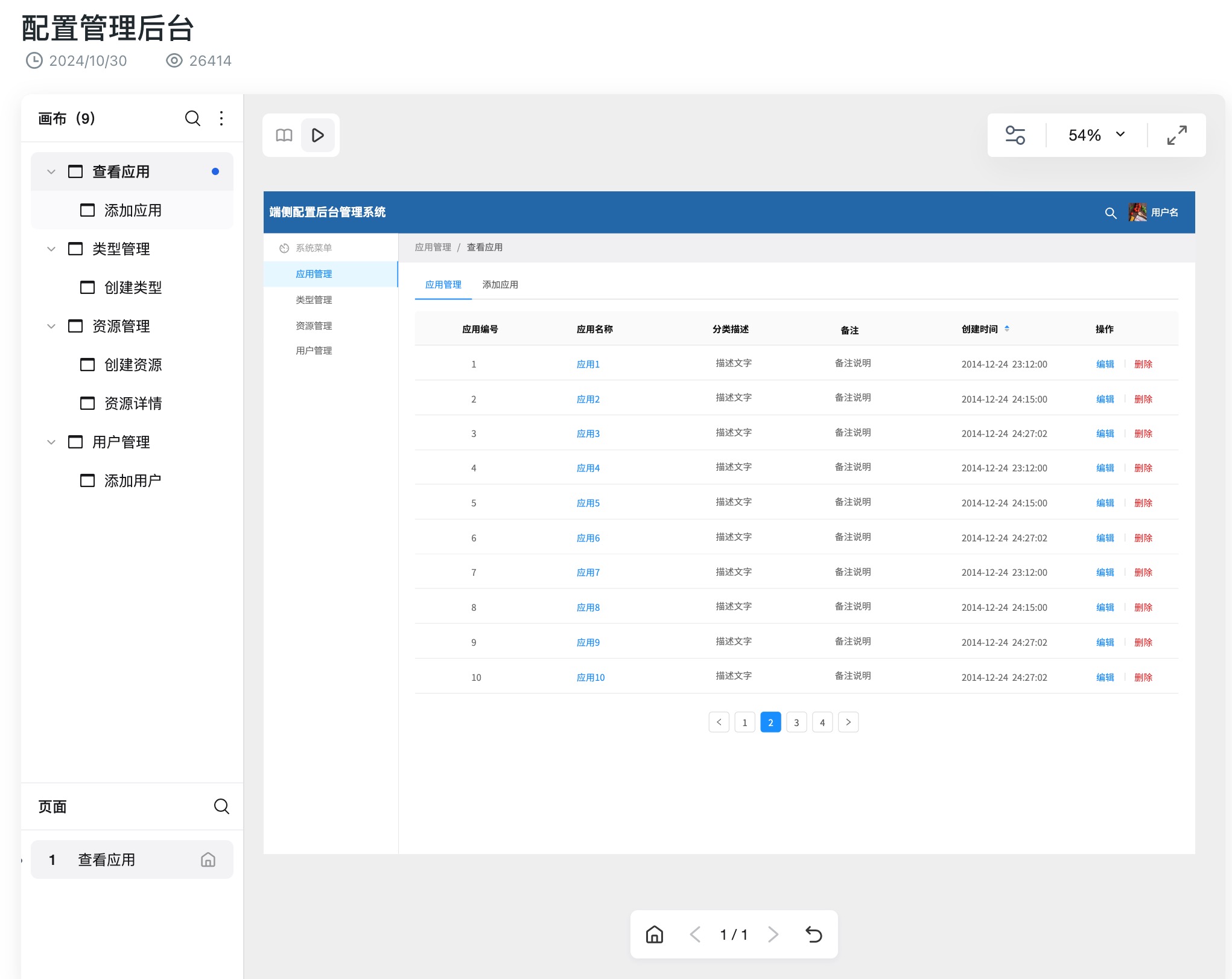Collapse the 资源管理 tree group

coord(51,327)
